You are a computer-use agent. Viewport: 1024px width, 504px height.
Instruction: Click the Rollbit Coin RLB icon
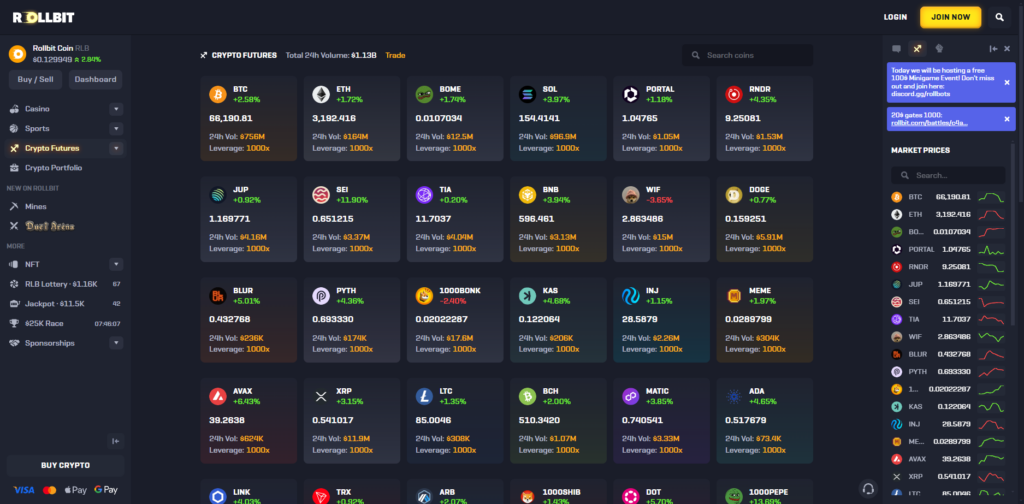click(18, 54)
